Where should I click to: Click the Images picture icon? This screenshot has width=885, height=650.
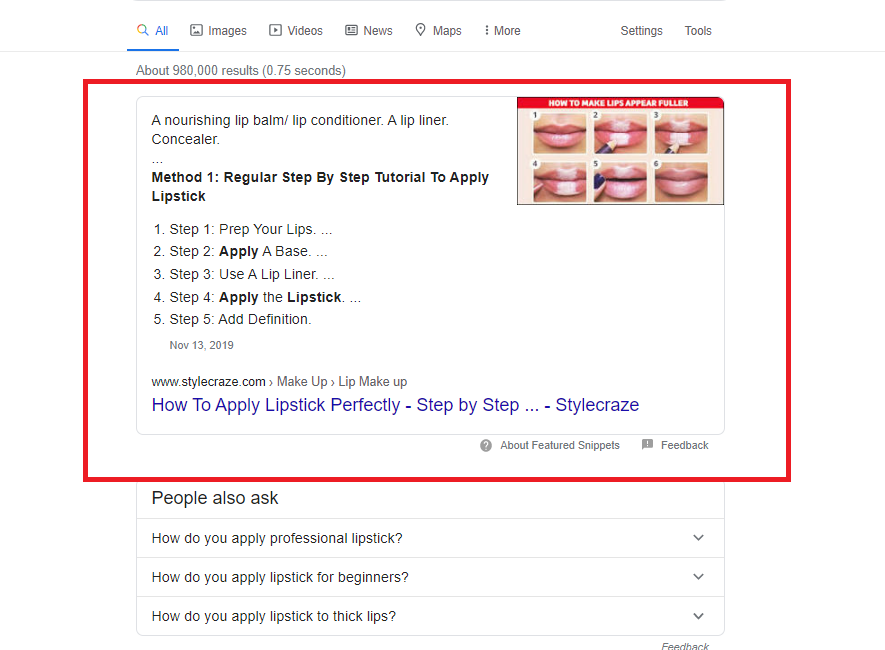tap(196, 30)
